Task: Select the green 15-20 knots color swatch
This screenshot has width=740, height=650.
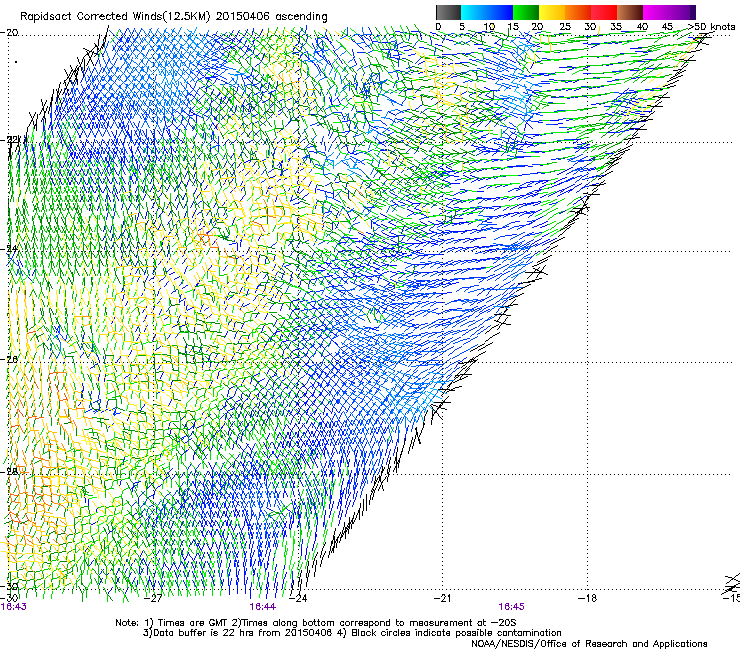Action: coord(526,12)
